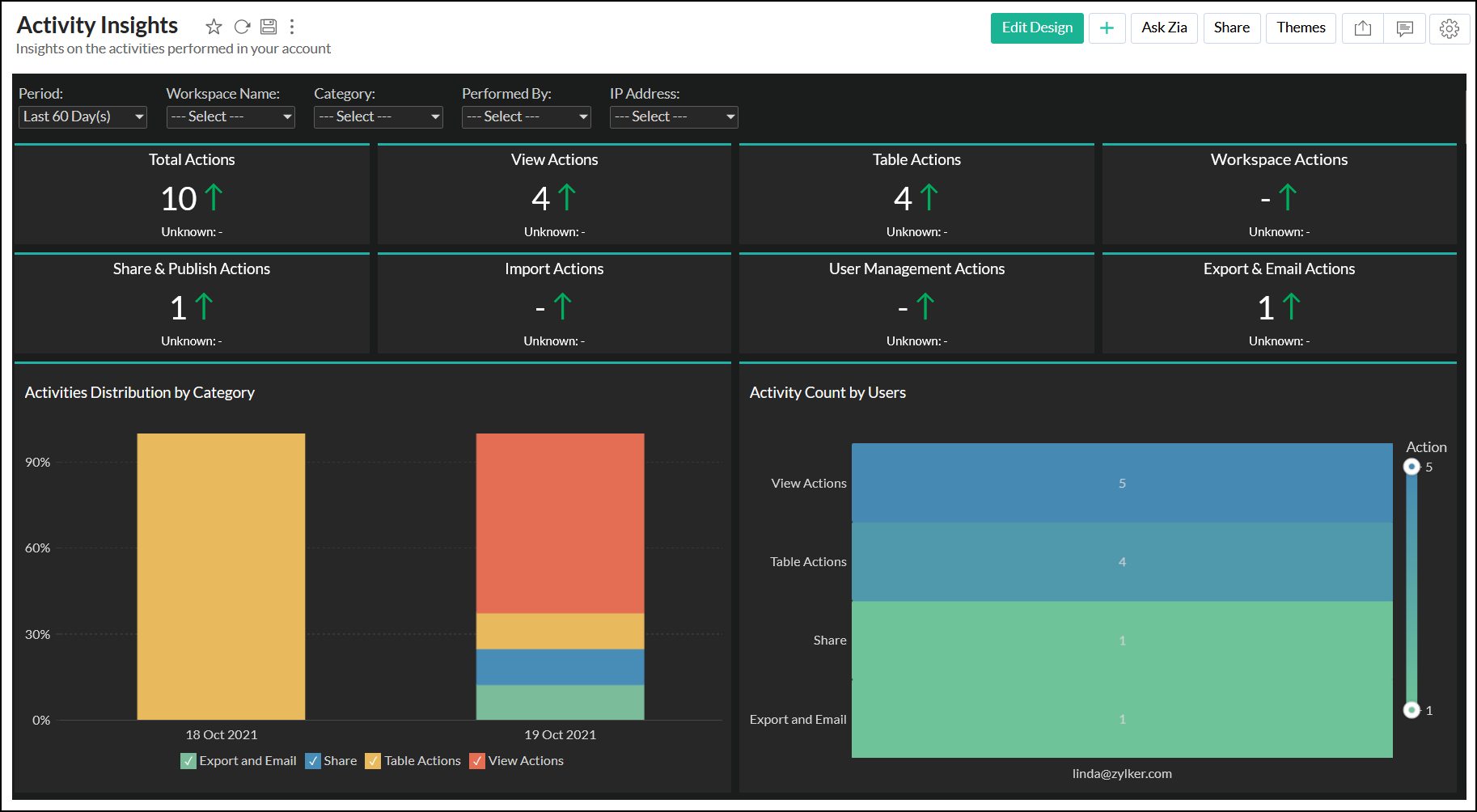Toggle the Share legend checkbox
The height and width of the screenshot is (812, 1477).
coord(313,761)
